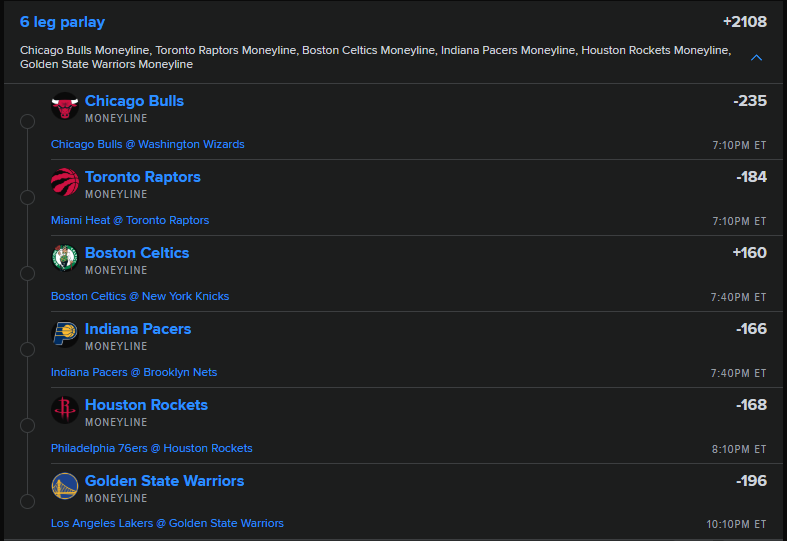Click the Indiana Pacers leg status circle
Screen dimensions: 787x541
coord(27,349)
